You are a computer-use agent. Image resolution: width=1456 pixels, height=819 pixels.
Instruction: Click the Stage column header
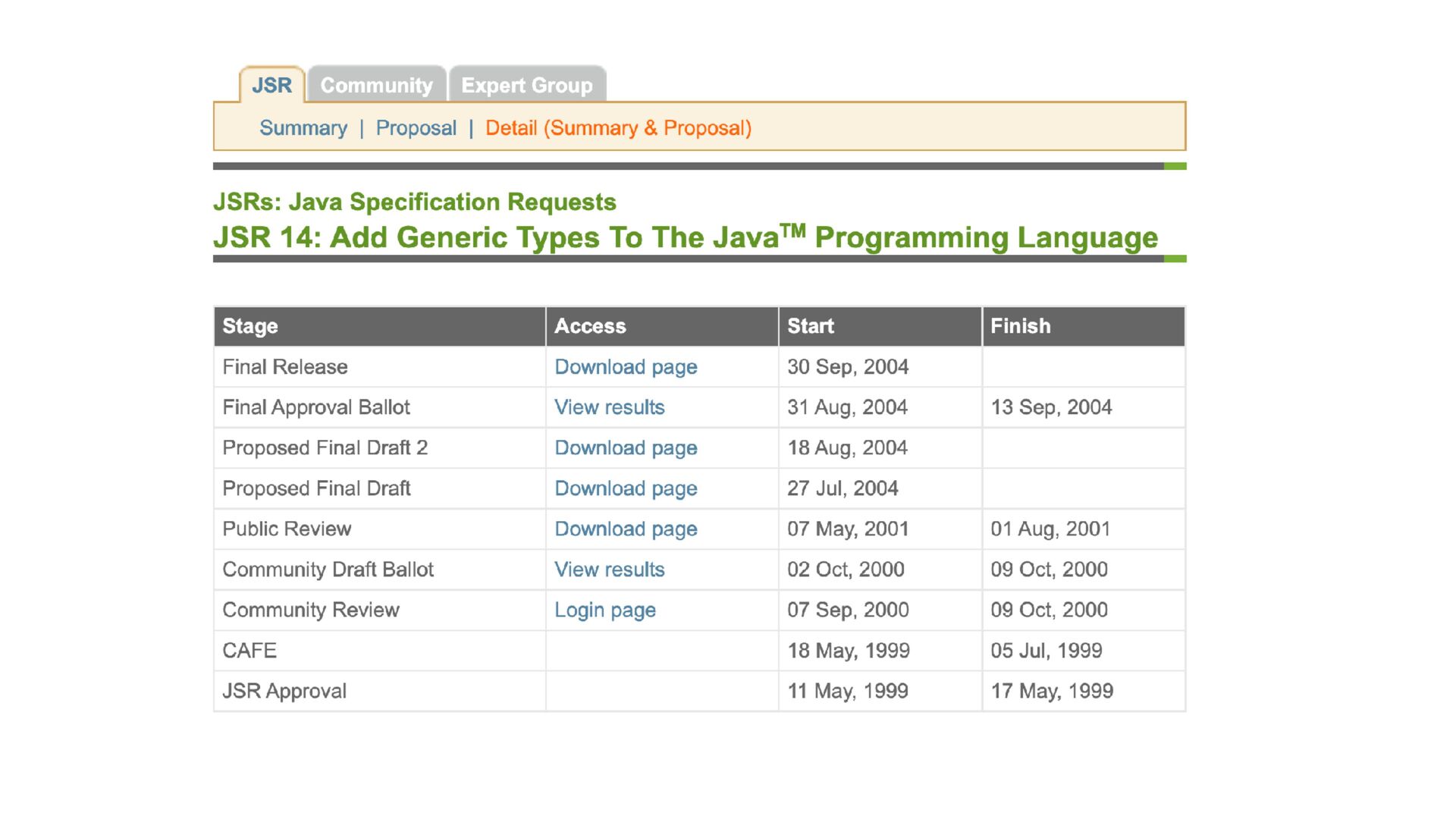(250, 326)
